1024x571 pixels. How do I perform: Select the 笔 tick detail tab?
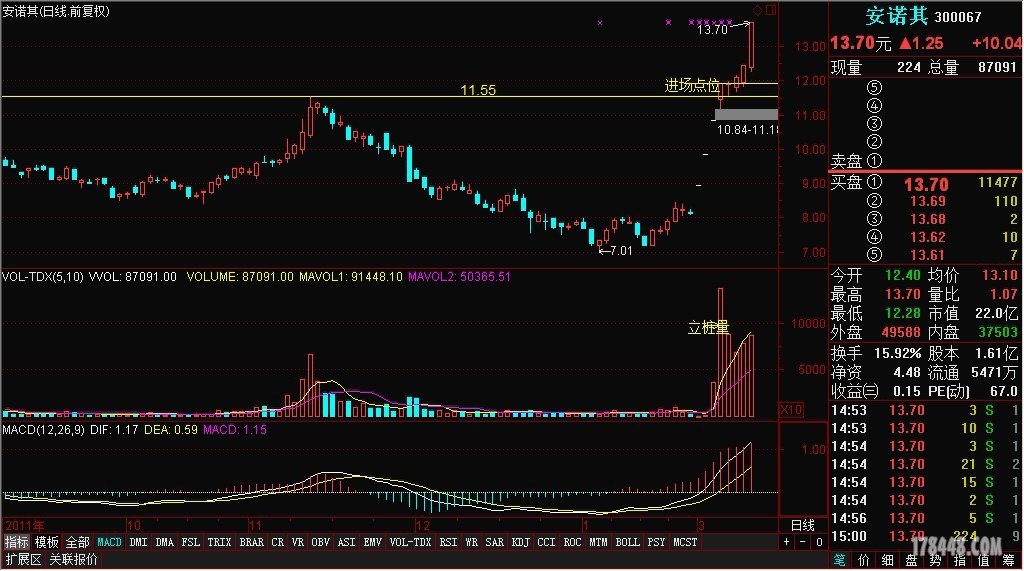[x=839, y=560]
